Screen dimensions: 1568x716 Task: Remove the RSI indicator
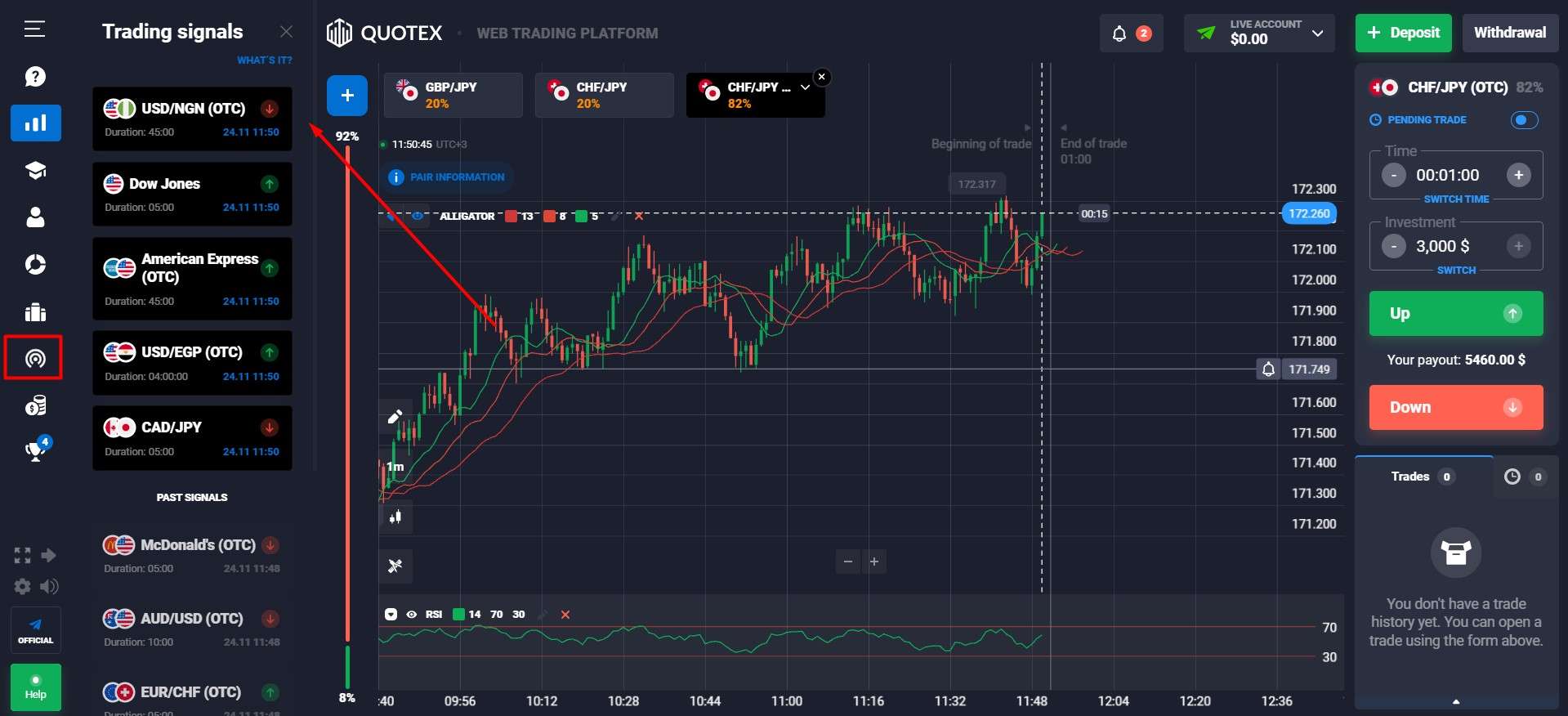tap(565, 615)
